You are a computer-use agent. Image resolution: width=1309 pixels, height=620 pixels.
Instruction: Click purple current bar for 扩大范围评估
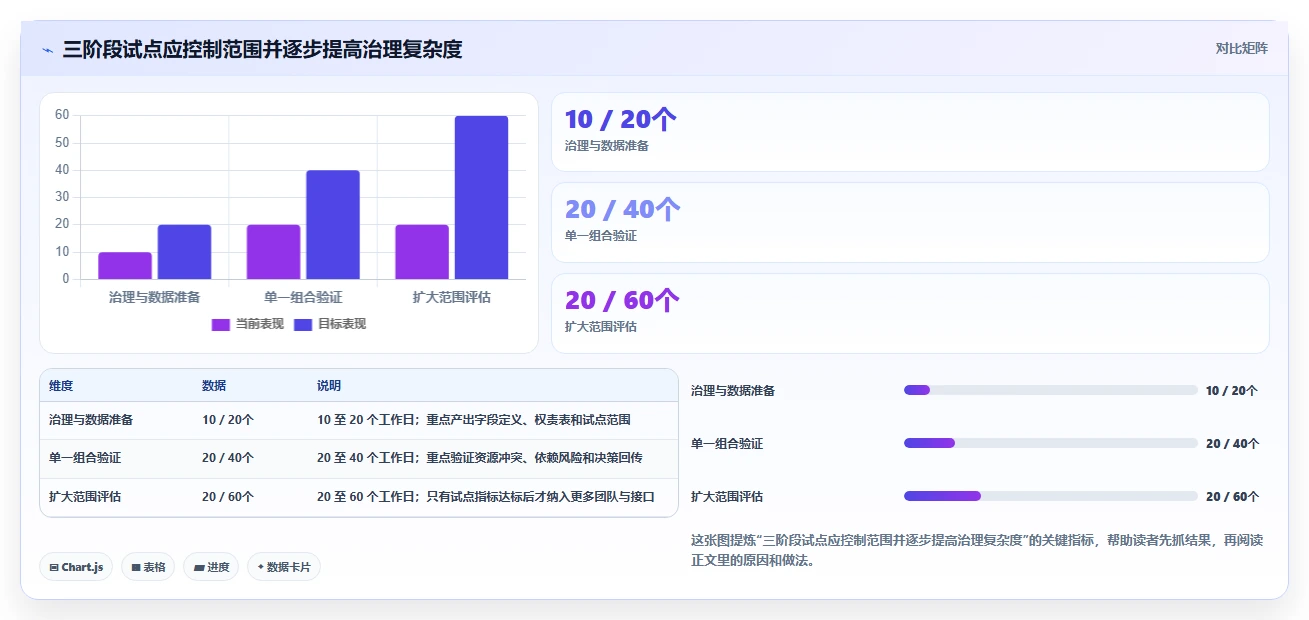click(422, 252)
